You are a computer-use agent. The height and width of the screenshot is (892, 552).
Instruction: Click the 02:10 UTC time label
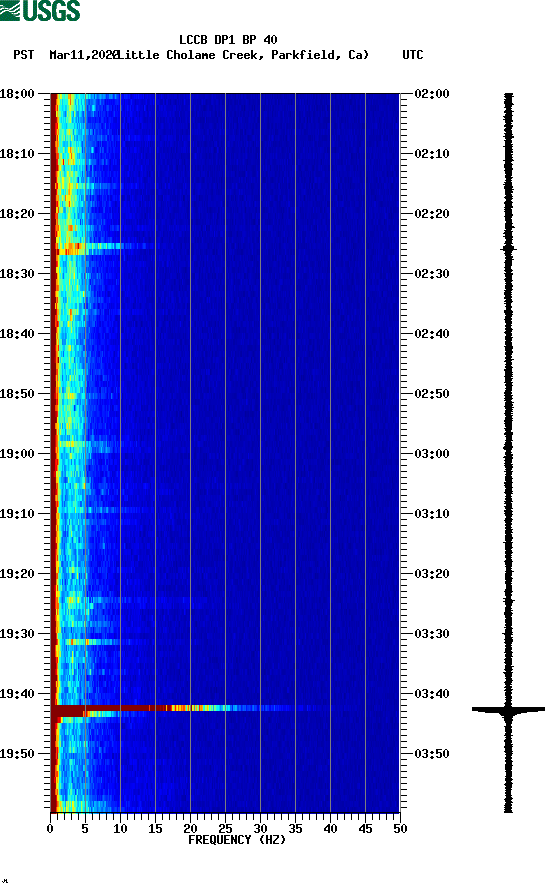[x=432, y=154]
